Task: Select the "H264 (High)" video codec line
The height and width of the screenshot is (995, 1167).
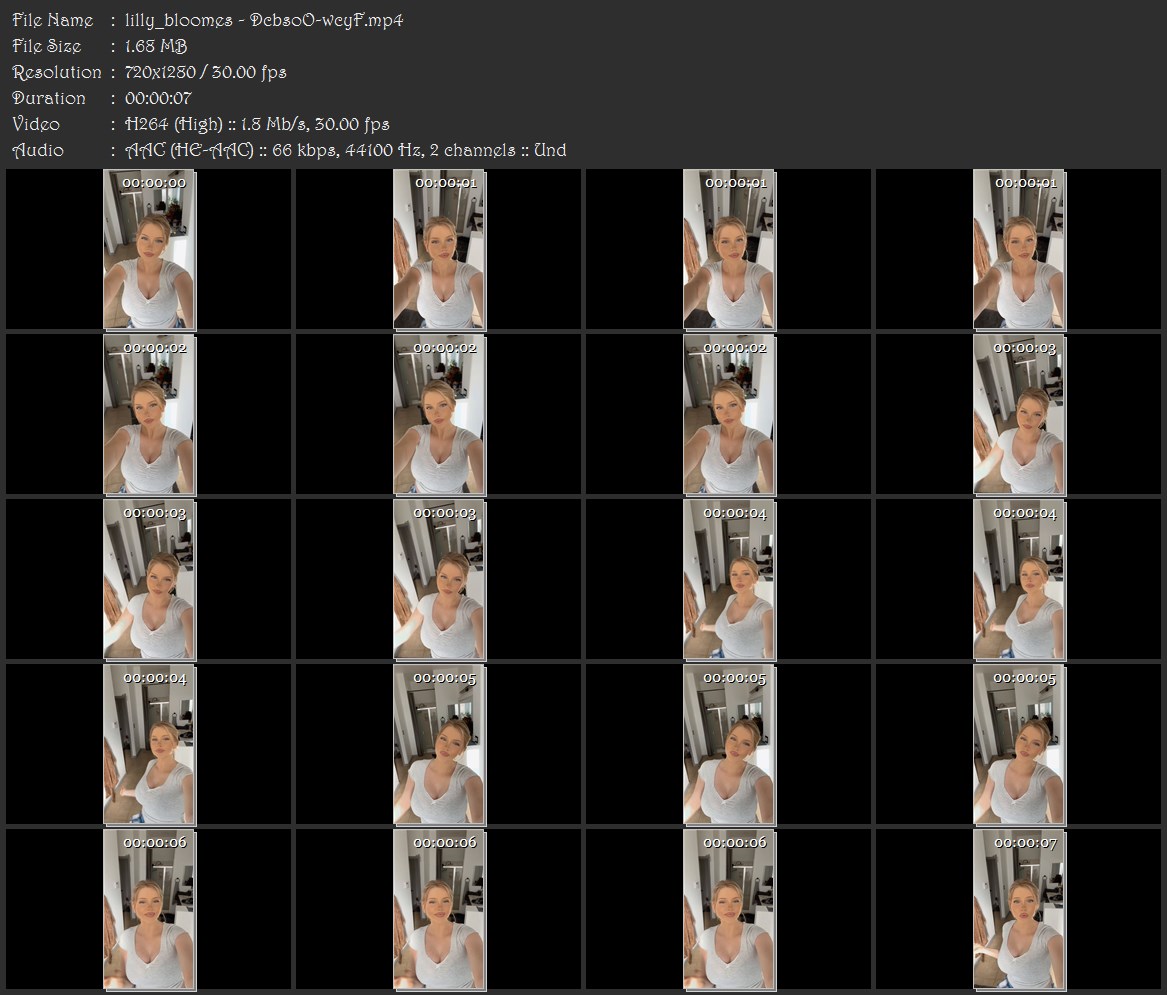Action: [x=258, y=124]
